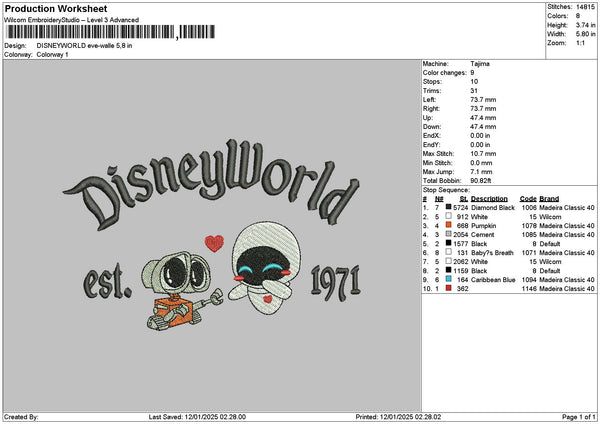The image size is (600, 424).
Task: Click the Machine value 'Tajima'
Action: tap(480, 64)
